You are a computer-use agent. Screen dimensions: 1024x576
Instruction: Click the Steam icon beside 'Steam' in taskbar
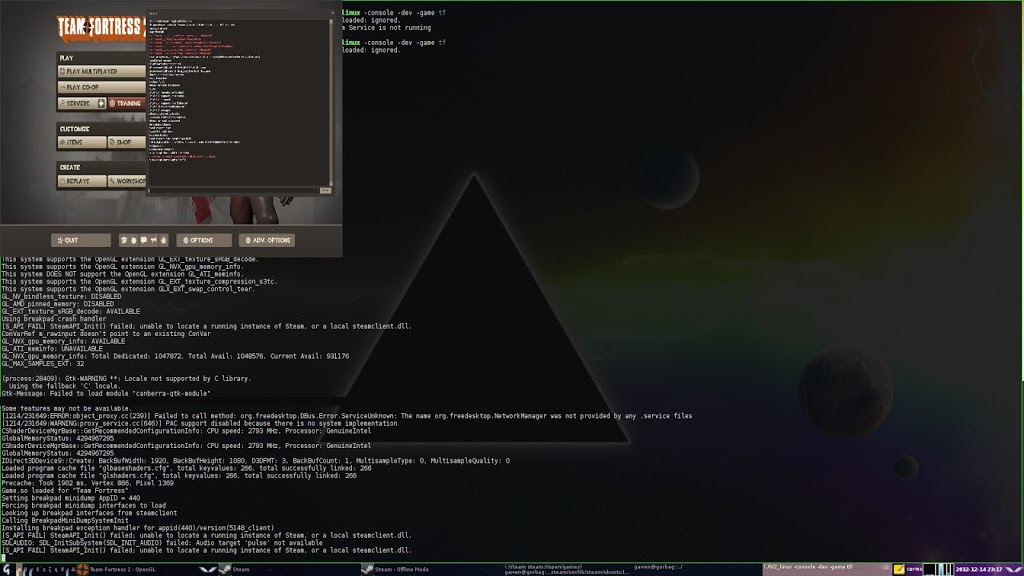point(225,569)
